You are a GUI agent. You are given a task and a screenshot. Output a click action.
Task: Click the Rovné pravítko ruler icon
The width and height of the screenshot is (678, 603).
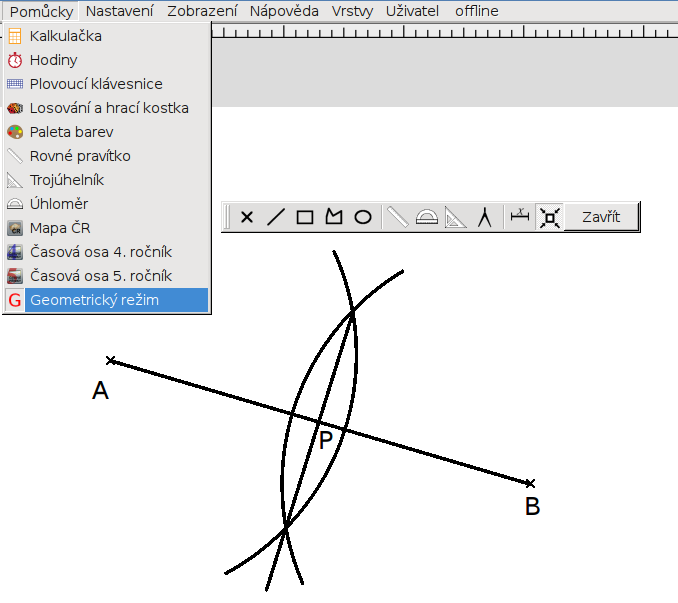click(x=15, y=156)
